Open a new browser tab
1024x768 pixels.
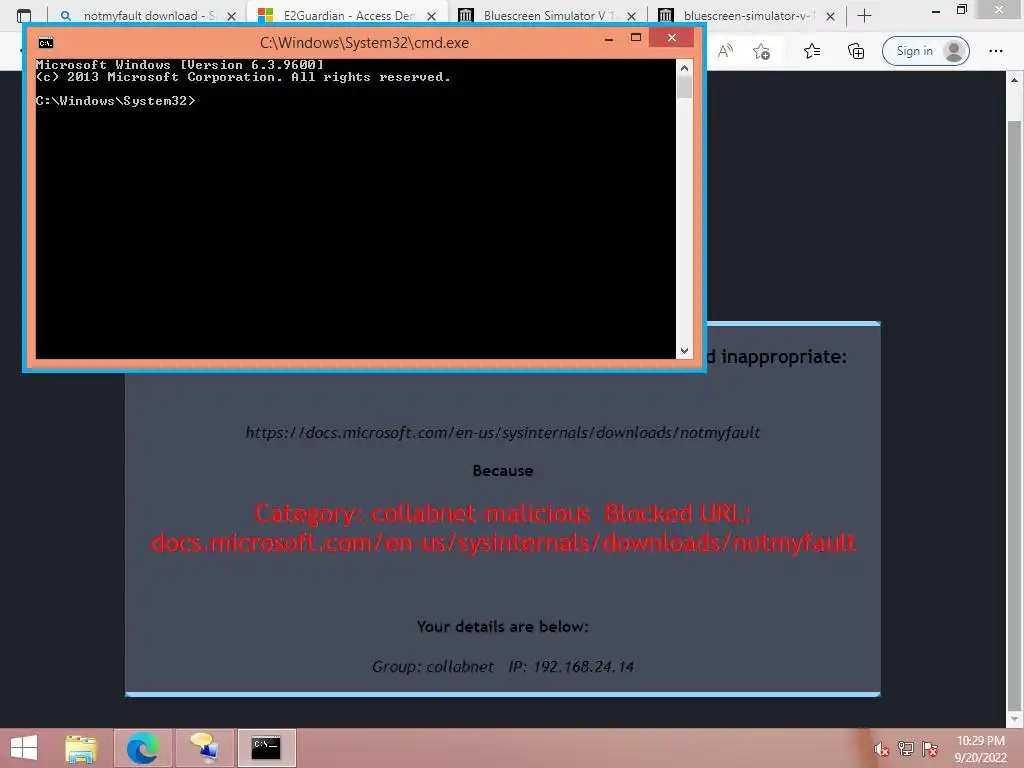coord(865,16)
